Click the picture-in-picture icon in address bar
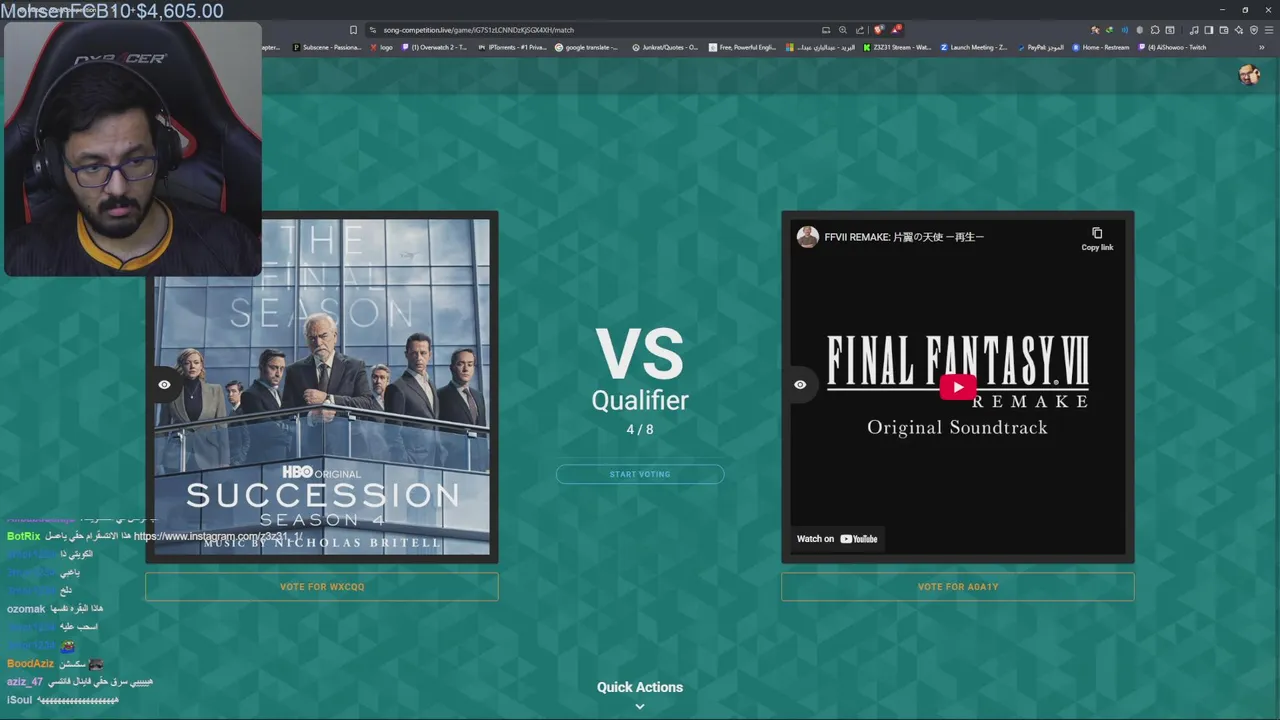Viewport: 1280px width, 720px height. pos(826,30)
